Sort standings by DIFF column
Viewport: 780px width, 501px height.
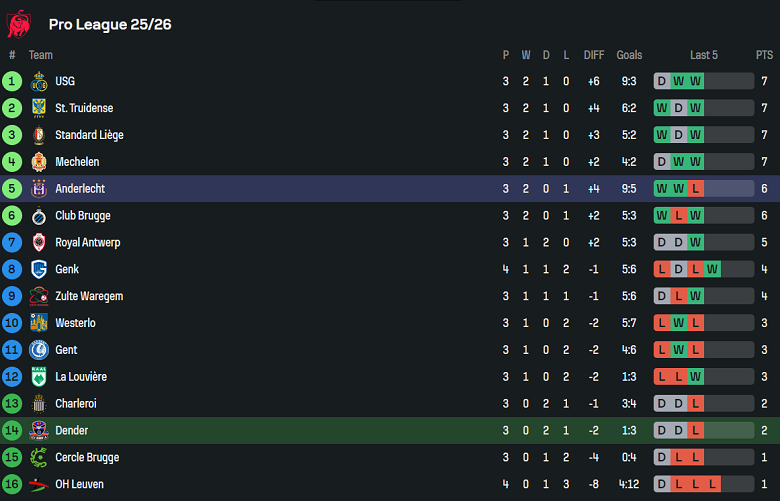click(x=594, y=55)
